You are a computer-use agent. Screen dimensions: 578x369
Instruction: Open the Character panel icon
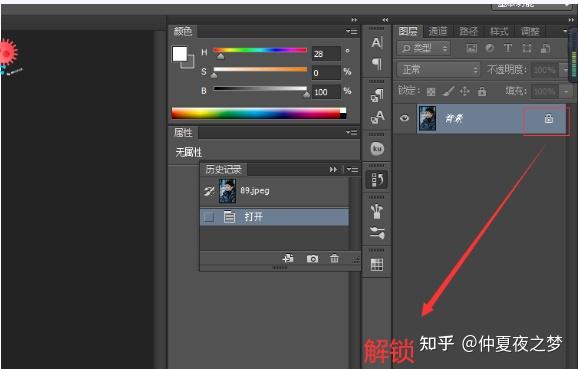point(377,43)
